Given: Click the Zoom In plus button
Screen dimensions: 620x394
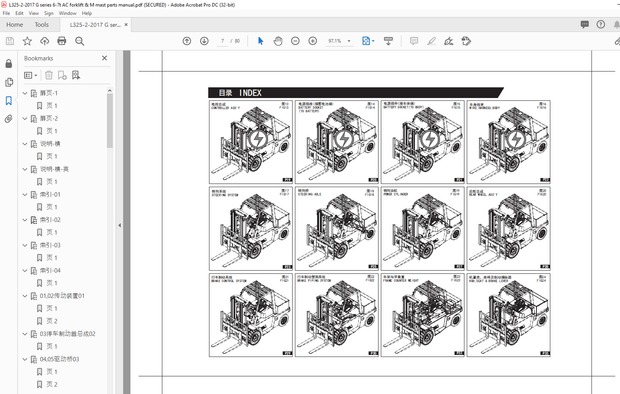Looking at the screenshot, I should [313, 41].
